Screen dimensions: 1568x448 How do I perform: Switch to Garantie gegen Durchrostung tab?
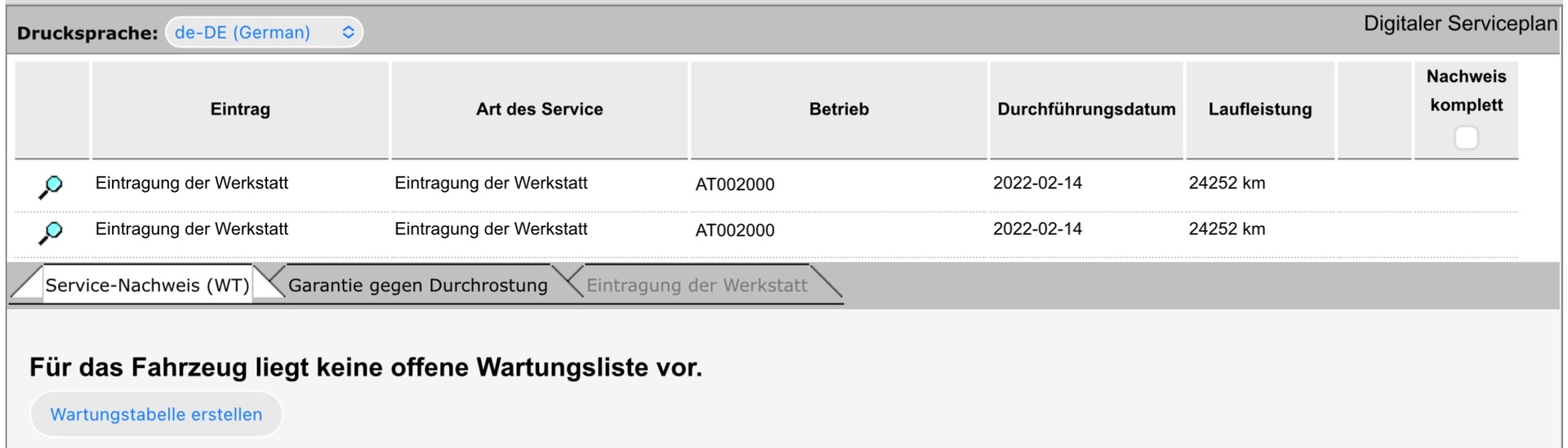417,285
